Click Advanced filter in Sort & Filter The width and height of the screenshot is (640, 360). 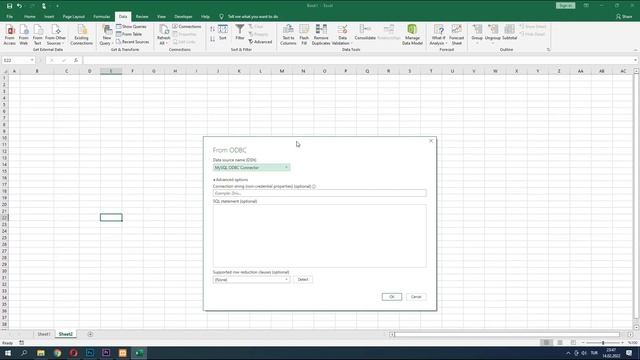point(260,42)
